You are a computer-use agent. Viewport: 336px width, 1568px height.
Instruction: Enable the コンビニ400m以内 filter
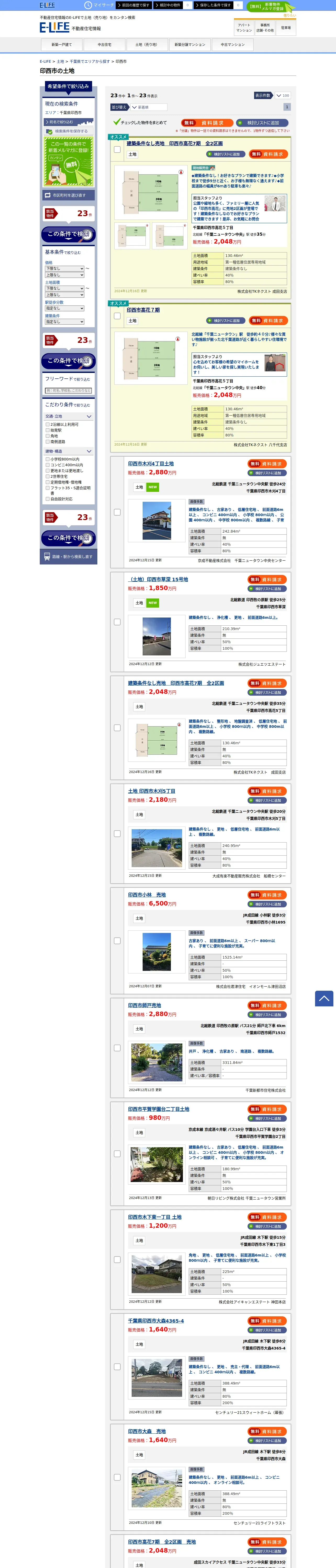(x=48, y=465)
